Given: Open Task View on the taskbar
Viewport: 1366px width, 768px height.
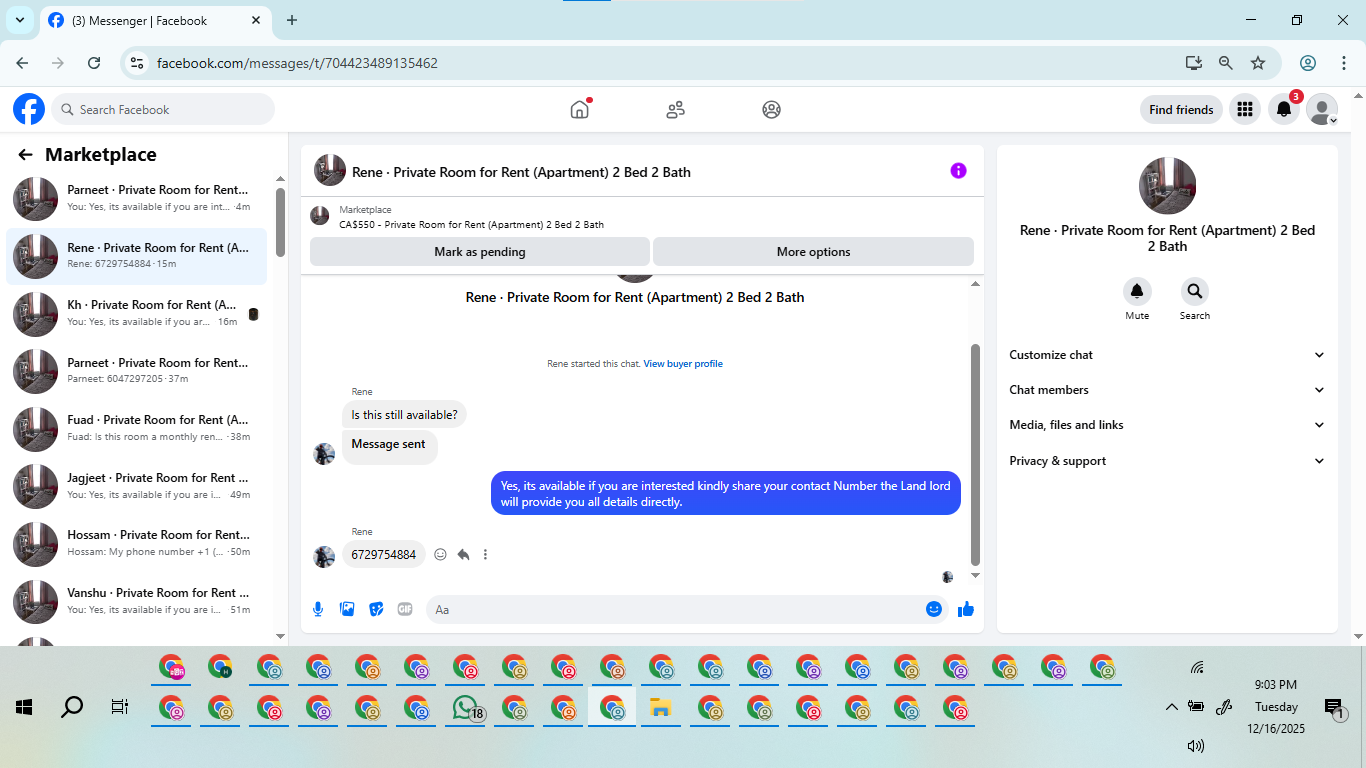Looking at the screenshot, I should [x=119, y=707].
